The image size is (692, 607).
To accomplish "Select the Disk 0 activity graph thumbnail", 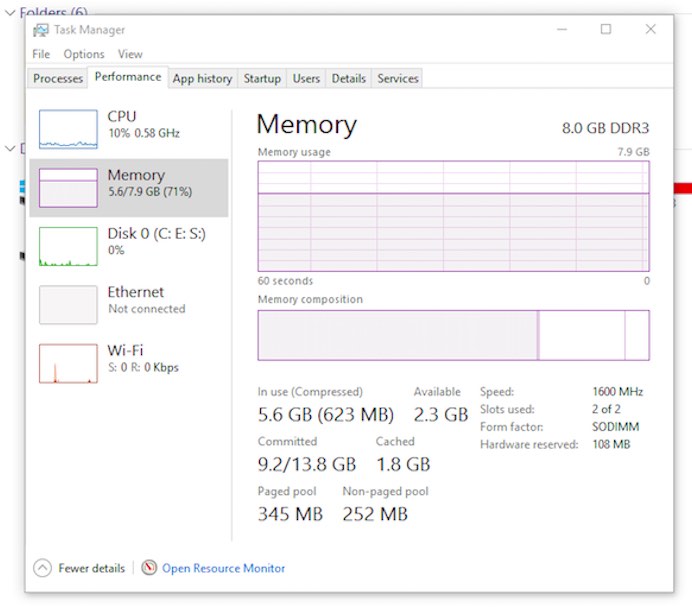I will click(x=68, y=246).
